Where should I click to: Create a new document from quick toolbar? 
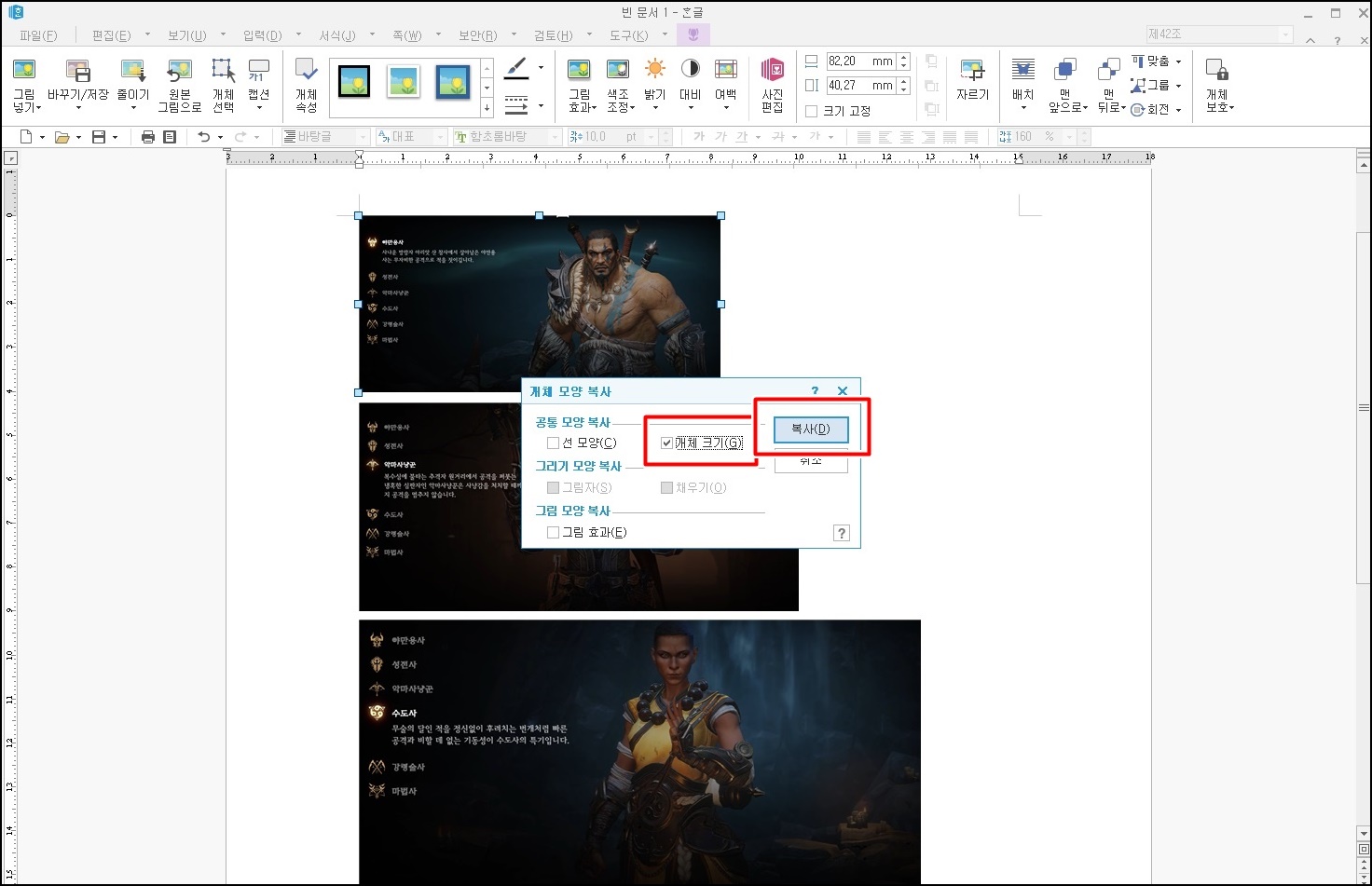tap(26, 137)
